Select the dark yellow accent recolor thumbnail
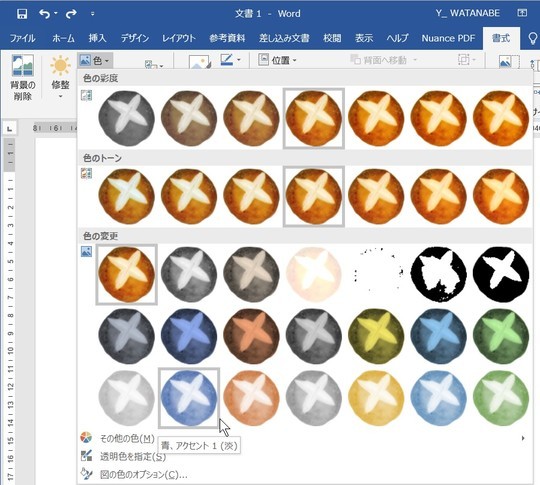Viewport: 540px width, 485px height. point(376,336)
